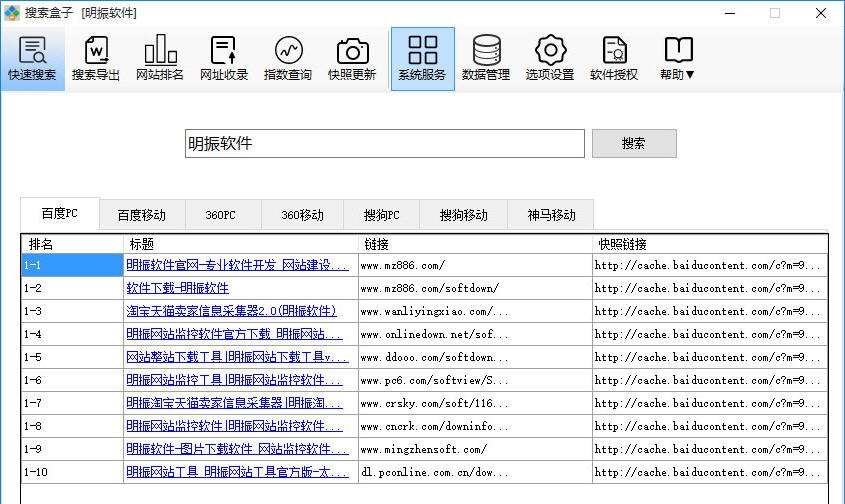
Task: Open the 指数查询 index query tool
Action: (x=288, y=59)
